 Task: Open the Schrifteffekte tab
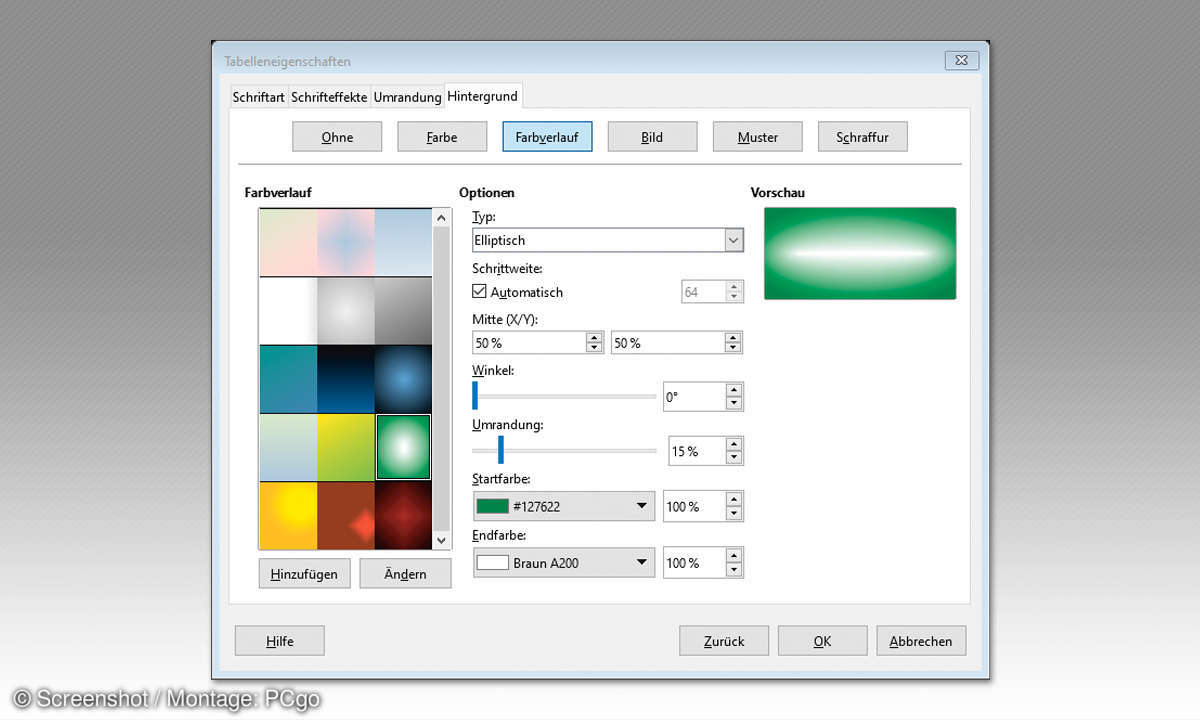click(x=329, y=97)
